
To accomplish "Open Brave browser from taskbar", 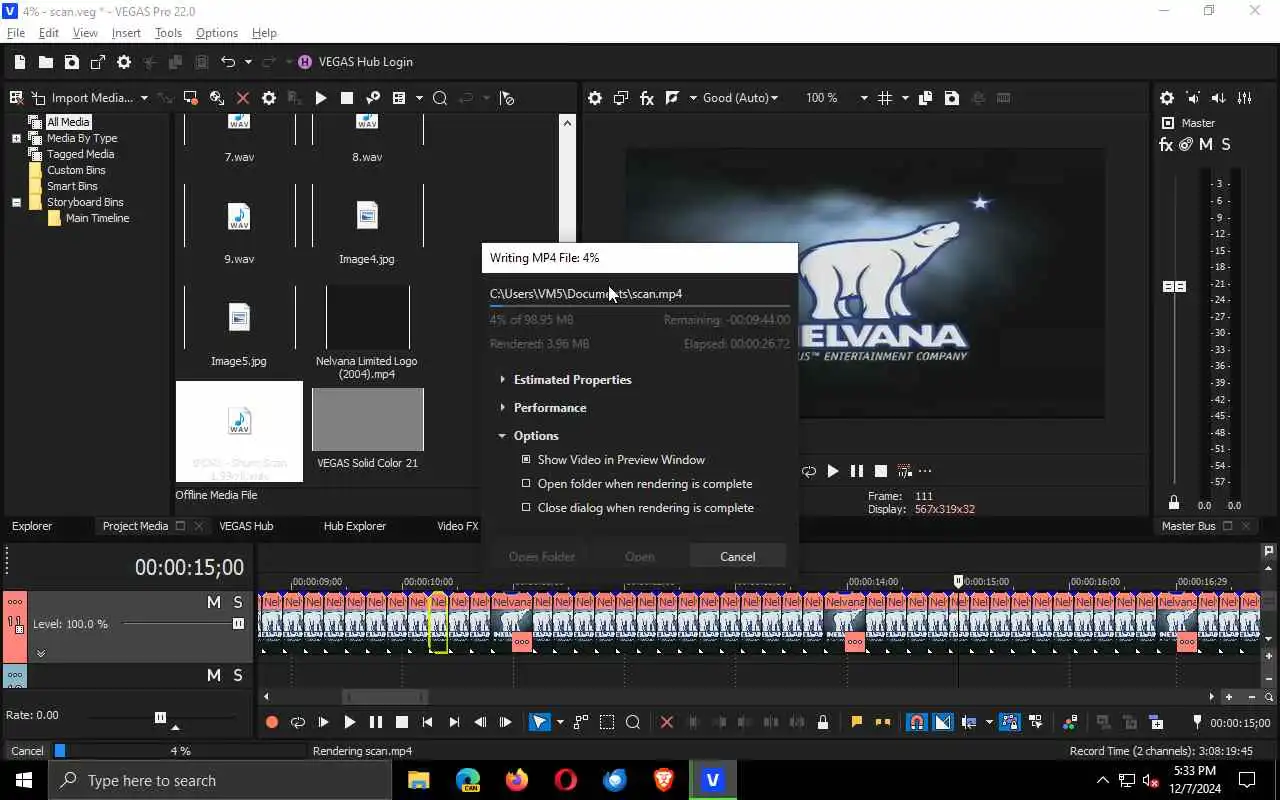I will 663,780.
